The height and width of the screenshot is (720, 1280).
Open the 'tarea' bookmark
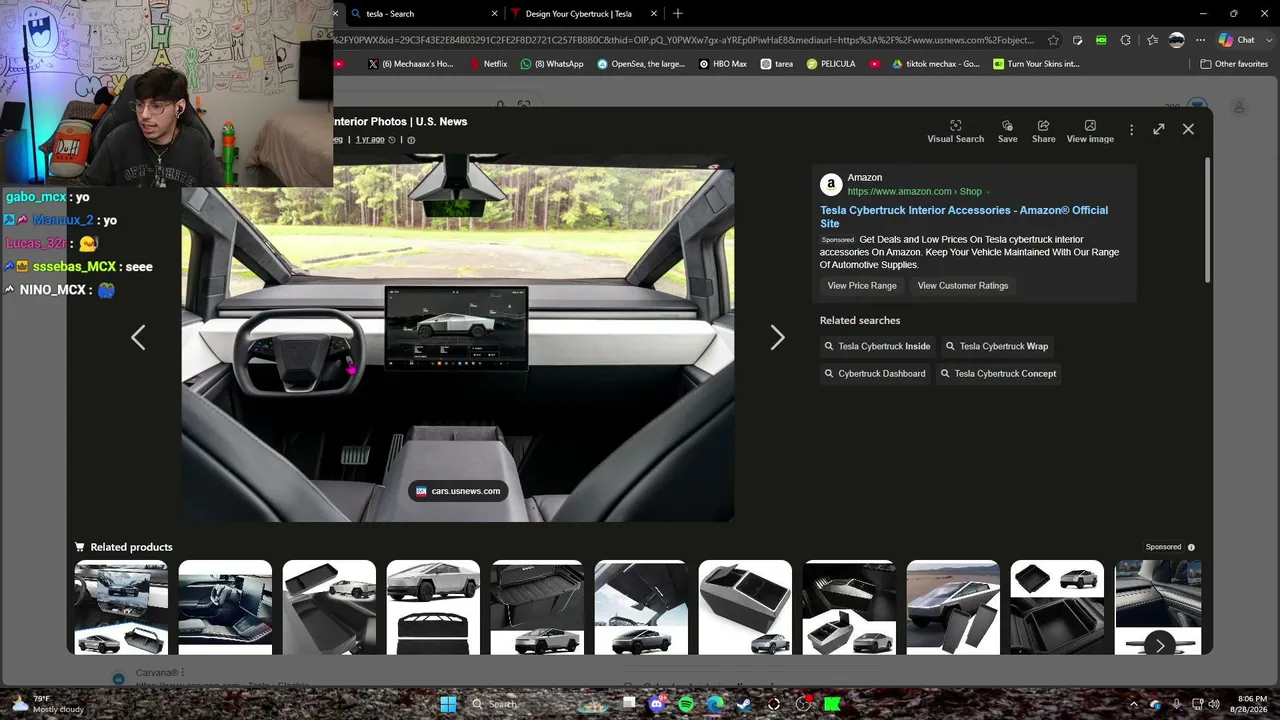777,64
